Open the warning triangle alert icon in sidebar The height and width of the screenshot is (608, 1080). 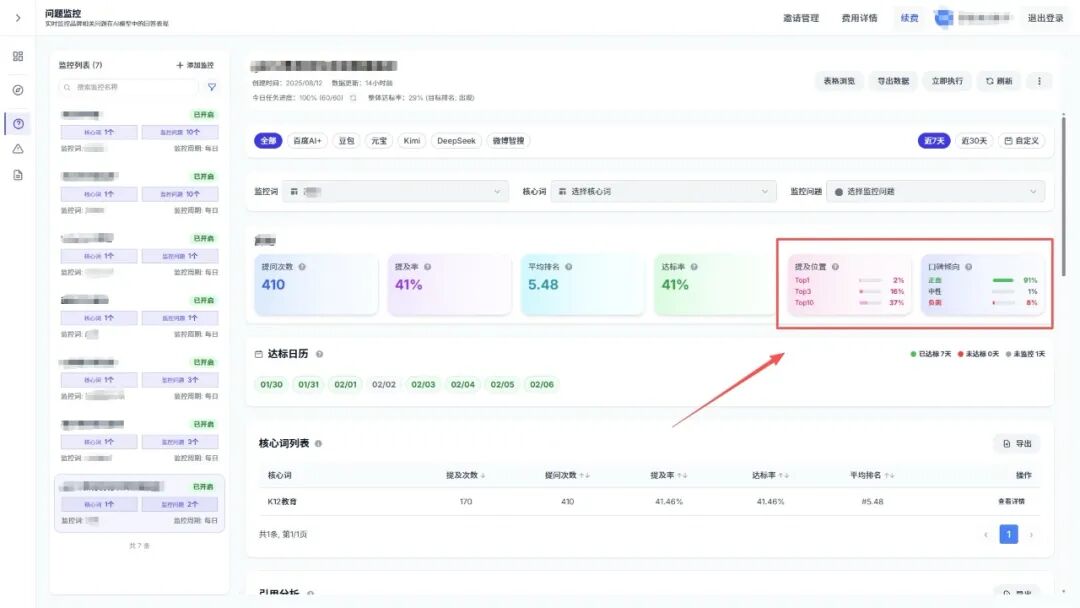(x=18, y=149)
